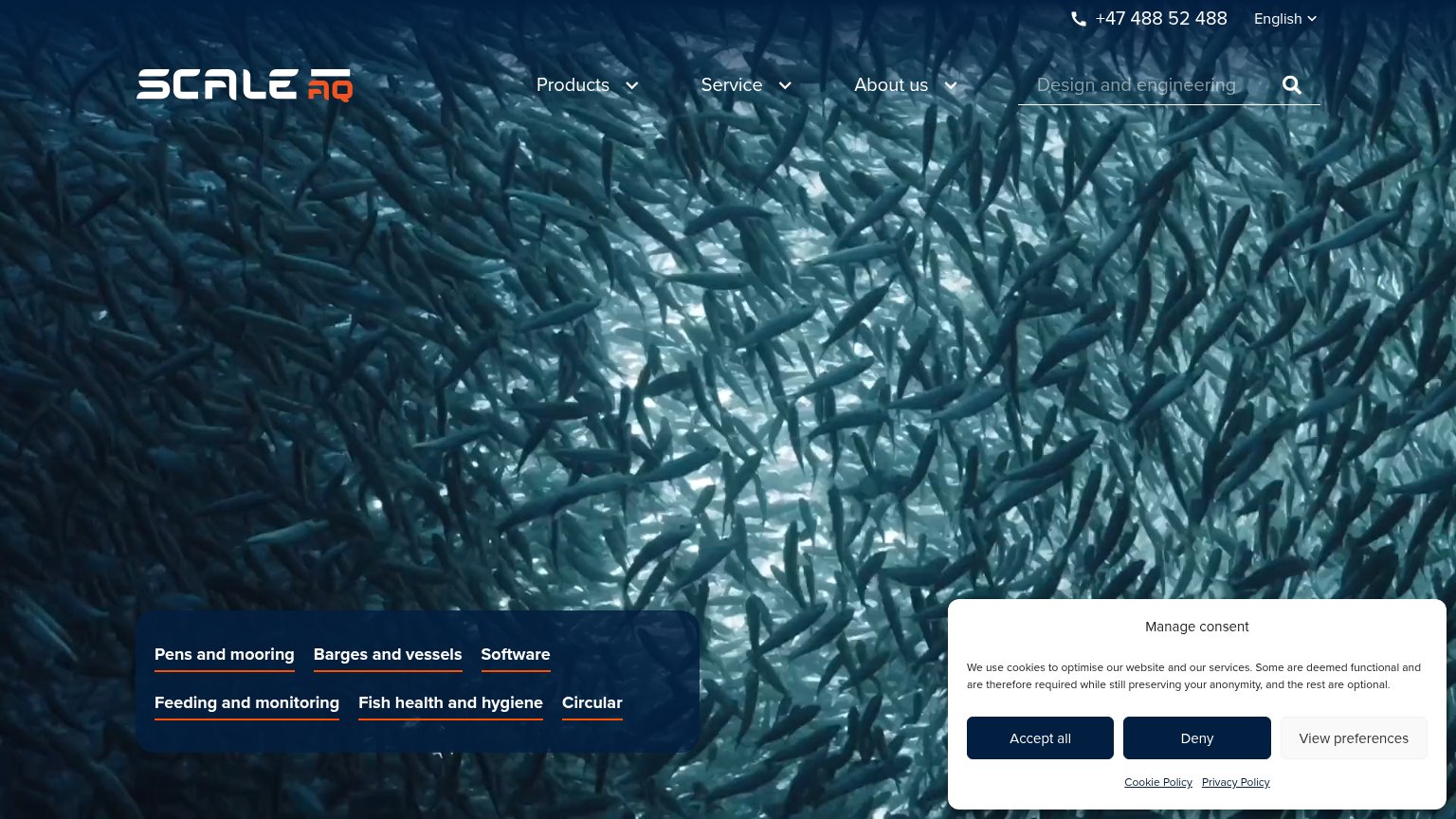Image resolution: width=1456 pixels, height=819 pixels.
Task: Open the About us menu item
Action: tap(891, 85)
